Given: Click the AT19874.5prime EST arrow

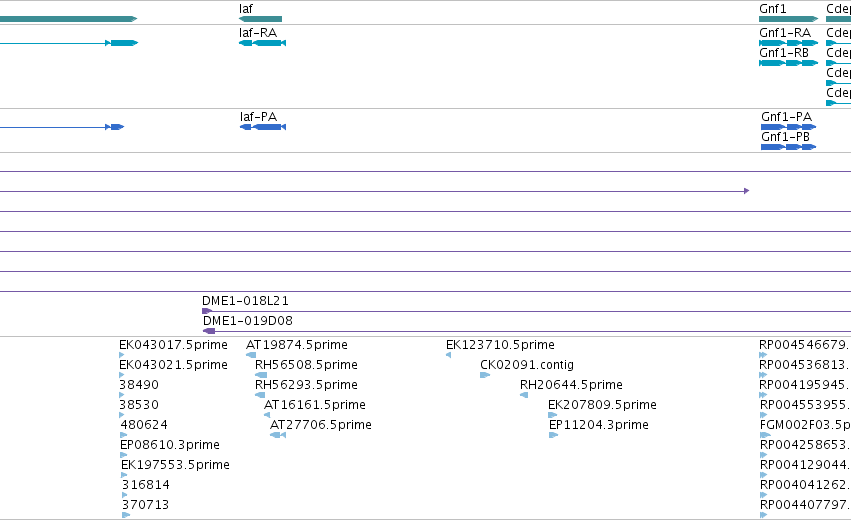Looking at the screenshot, I should coord(251,355).
